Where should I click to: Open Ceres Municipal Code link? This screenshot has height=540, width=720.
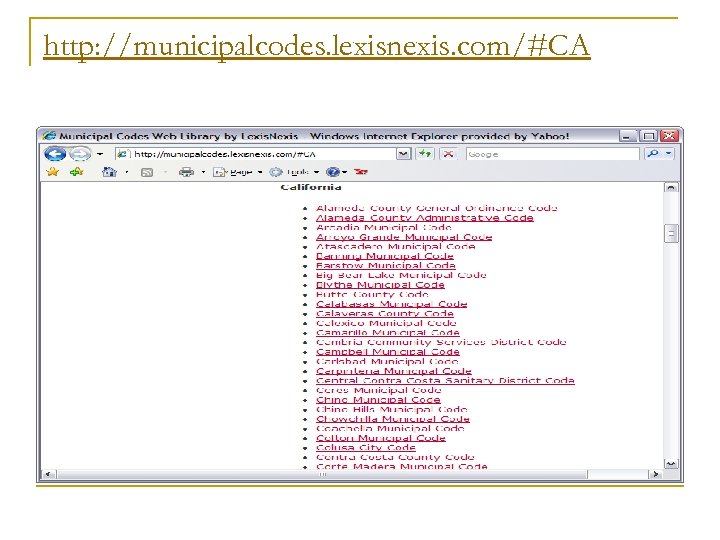tap(378, 390)
